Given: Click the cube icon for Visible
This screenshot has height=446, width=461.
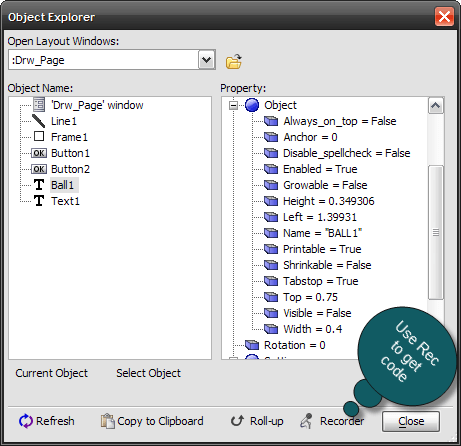Looking at the screenshot, I should point(271,313).
